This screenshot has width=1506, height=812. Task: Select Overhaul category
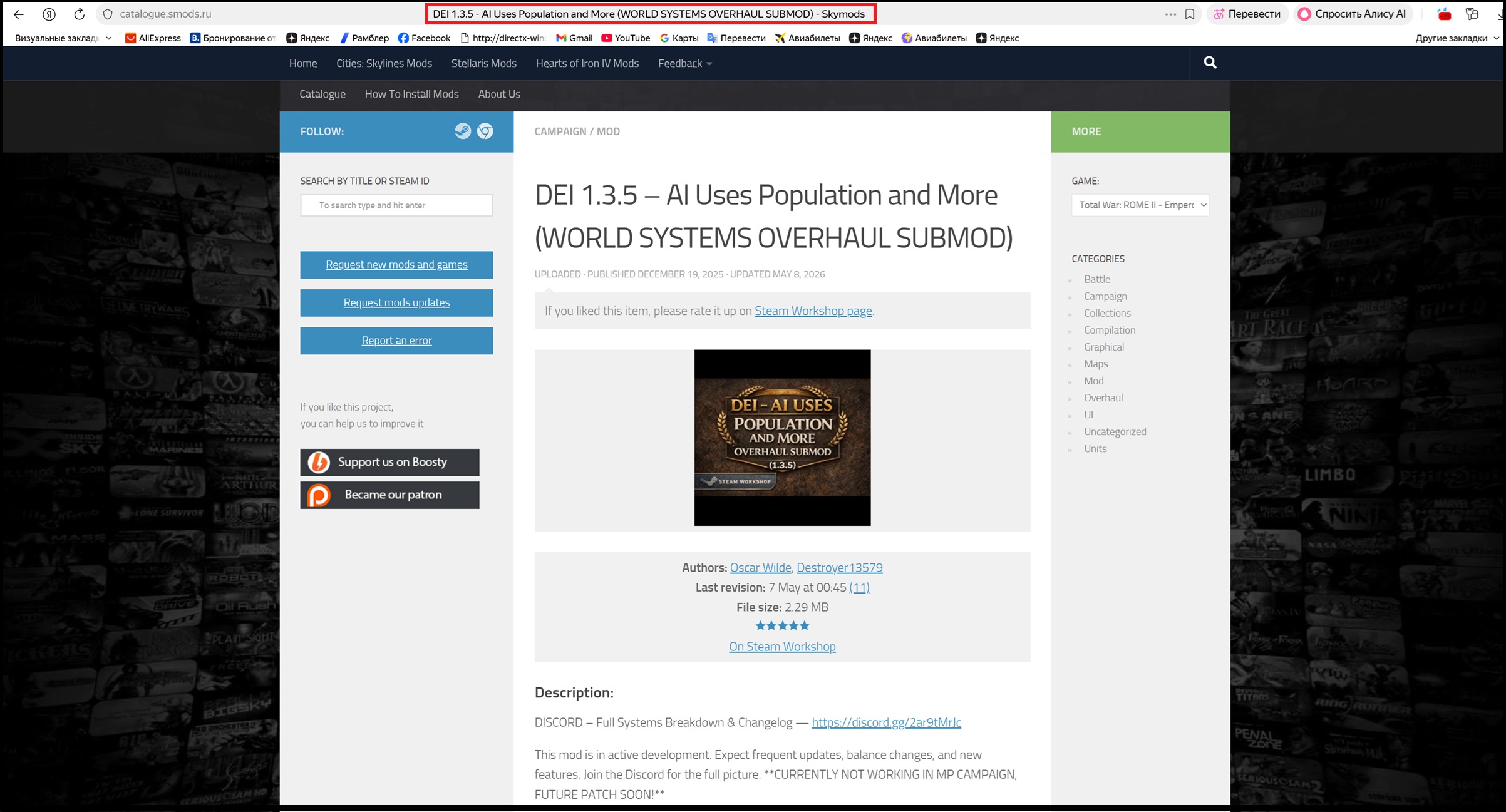click(x=1103, y=398)
